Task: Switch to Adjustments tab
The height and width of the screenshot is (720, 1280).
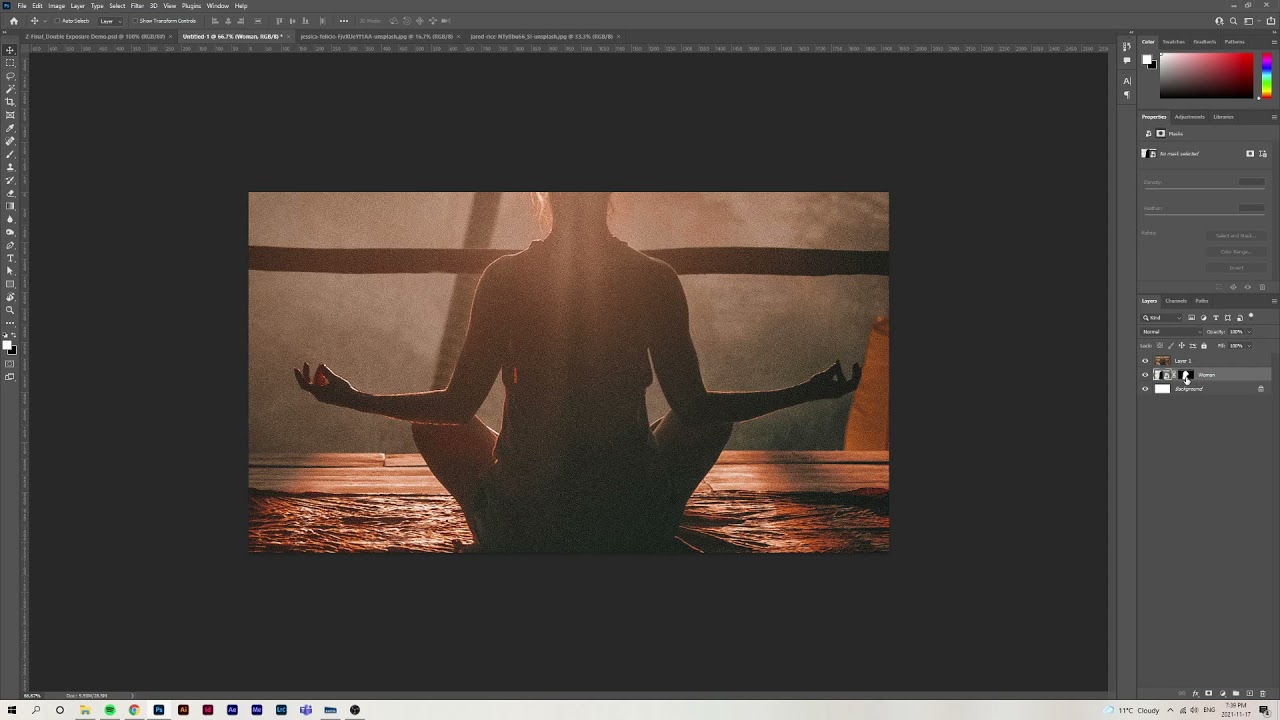Action: tap(1189, 117)
